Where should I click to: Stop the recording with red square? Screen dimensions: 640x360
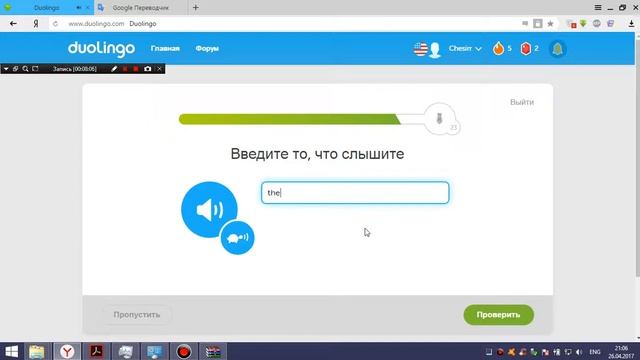(x=136, y=69)
